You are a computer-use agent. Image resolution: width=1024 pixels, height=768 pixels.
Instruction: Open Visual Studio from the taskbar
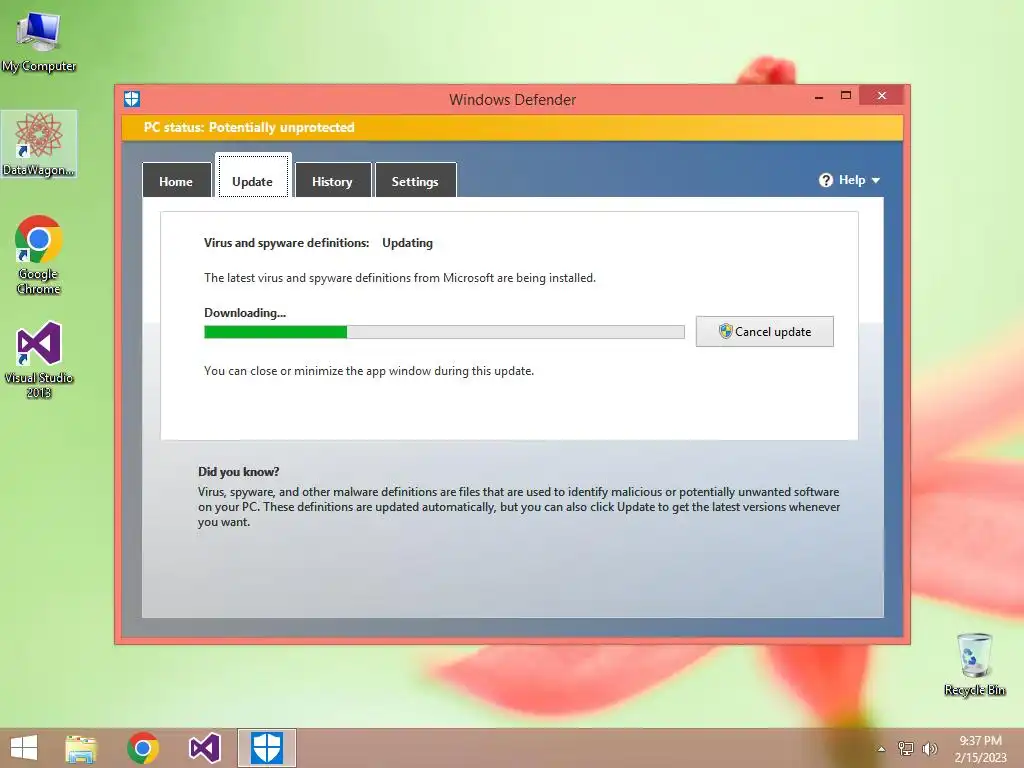[x=204, y=748]
